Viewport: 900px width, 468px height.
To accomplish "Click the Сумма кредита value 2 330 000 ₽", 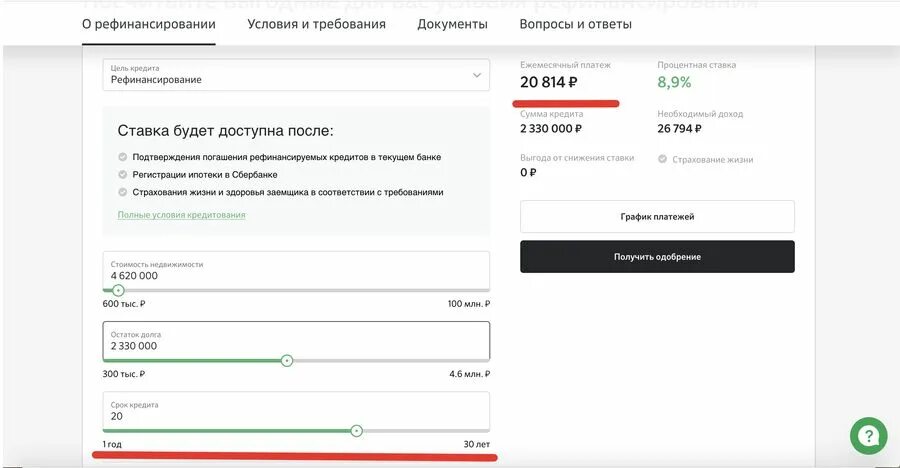I will coord(551,129).
